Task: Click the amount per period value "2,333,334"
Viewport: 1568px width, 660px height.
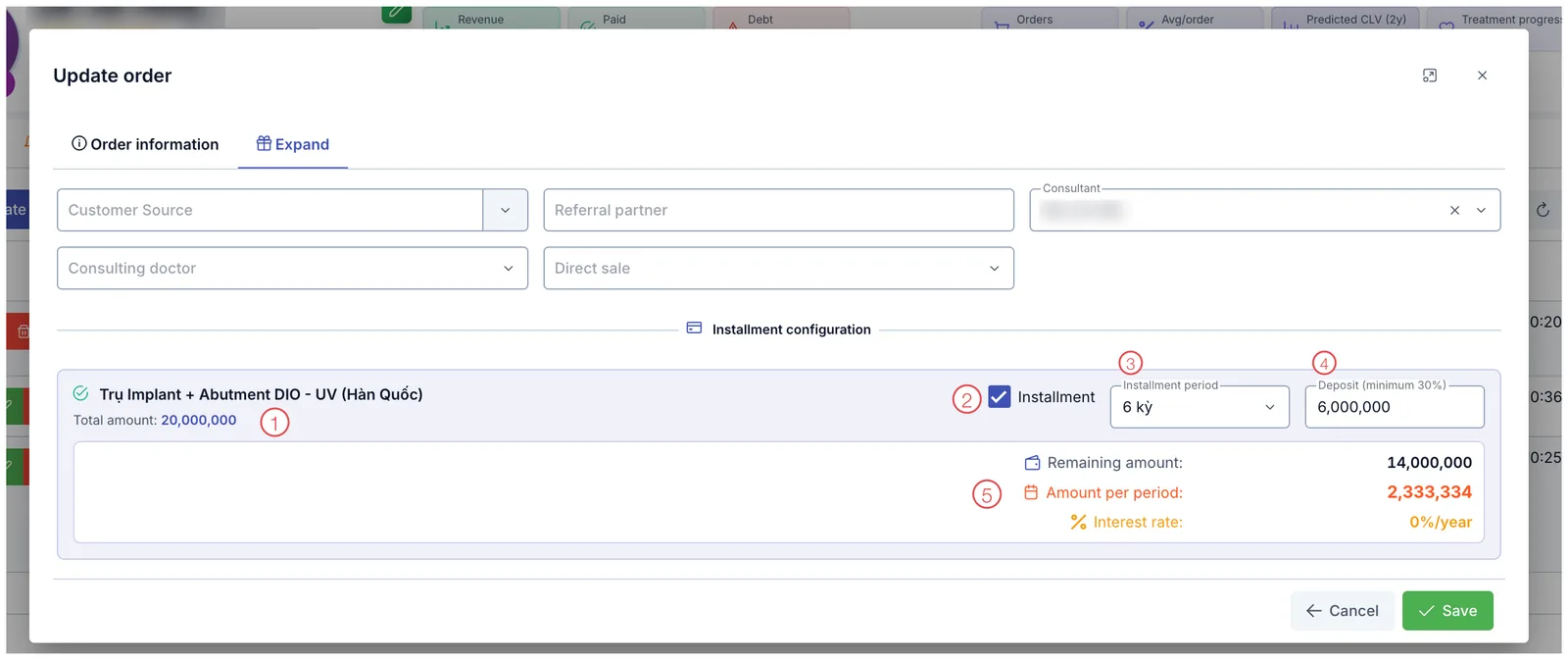Action: click(1429, 492)
